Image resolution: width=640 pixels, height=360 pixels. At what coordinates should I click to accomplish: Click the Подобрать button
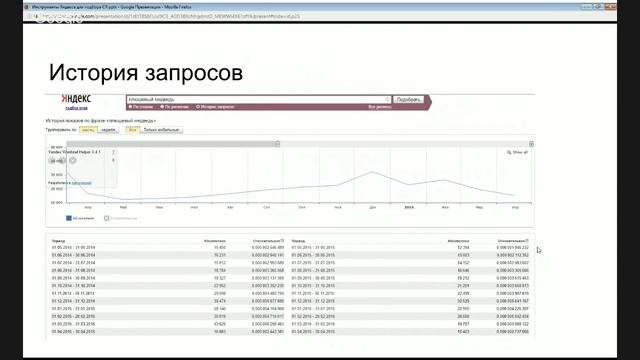tap(408, 100)
